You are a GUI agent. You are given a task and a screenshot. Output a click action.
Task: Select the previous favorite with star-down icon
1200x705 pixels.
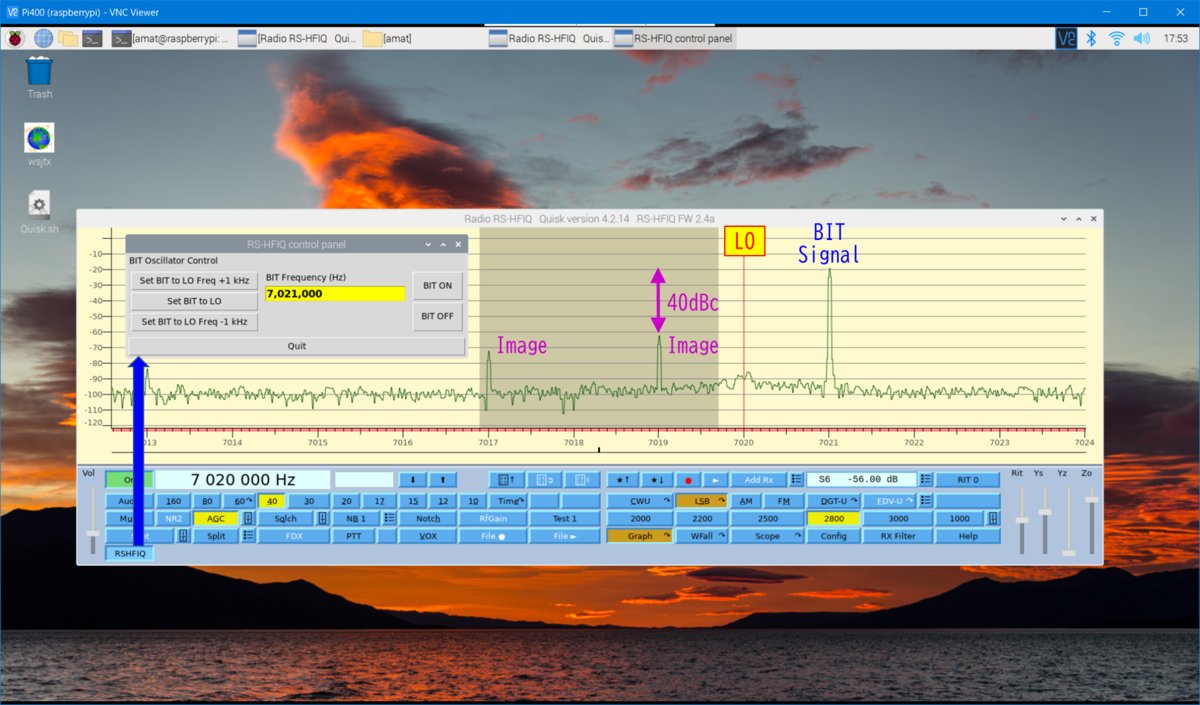(x=658, y=480)
